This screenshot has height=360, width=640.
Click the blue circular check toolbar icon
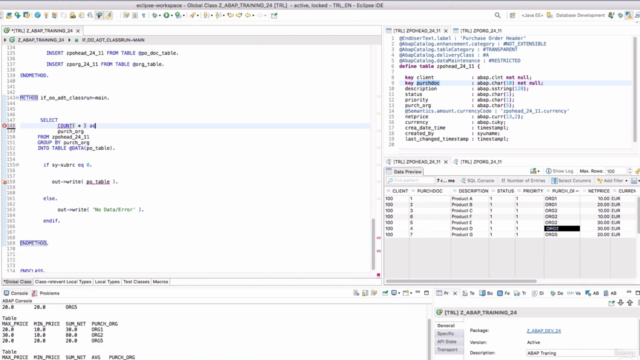coord(38,16)
